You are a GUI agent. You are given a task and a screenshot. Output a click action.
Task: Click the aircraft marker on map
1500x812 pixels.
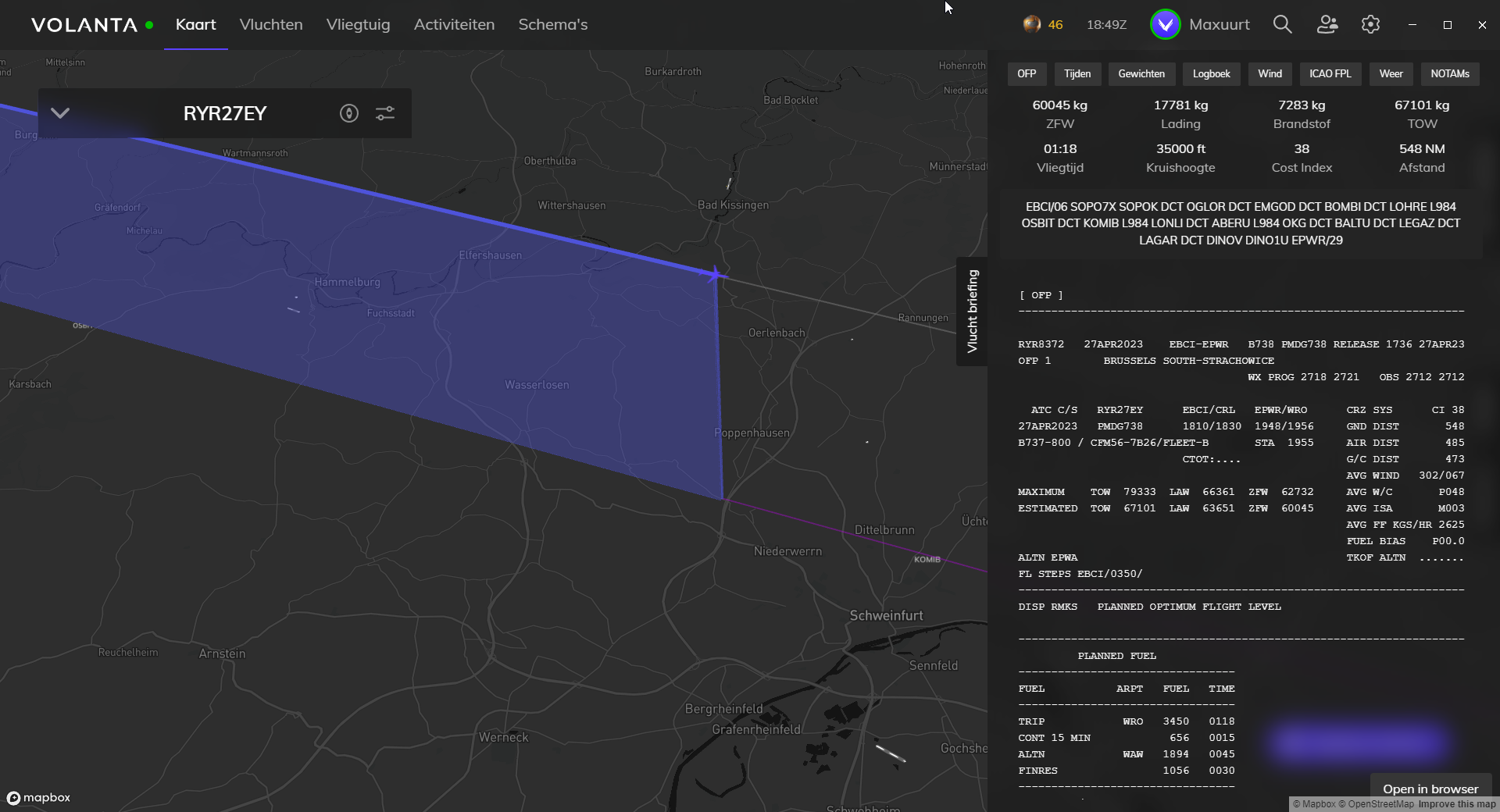point(715,274)
